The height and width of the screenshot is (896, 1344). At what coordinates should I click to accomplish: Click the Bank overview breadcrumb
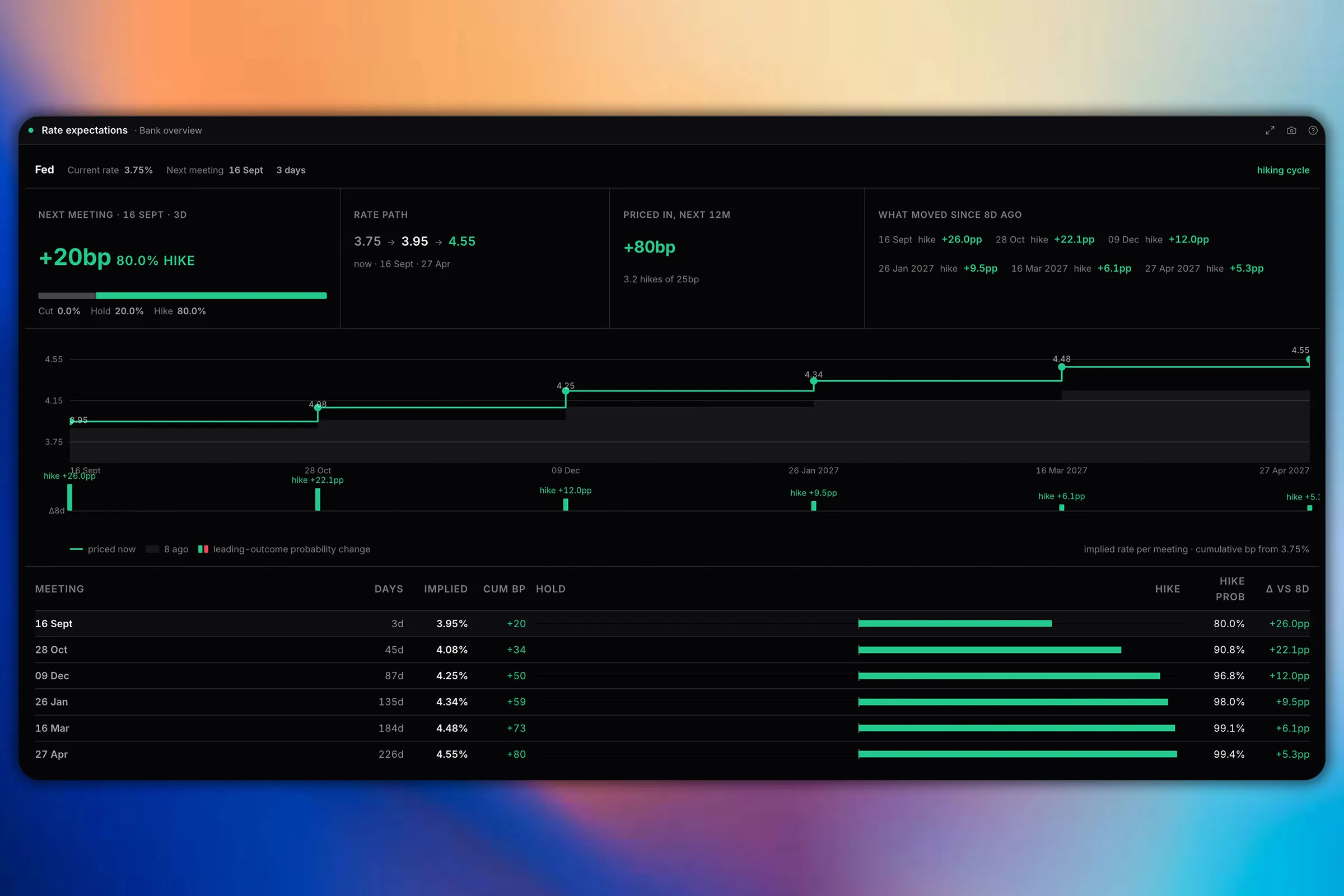pyautogui.click(x=170, y=130)
